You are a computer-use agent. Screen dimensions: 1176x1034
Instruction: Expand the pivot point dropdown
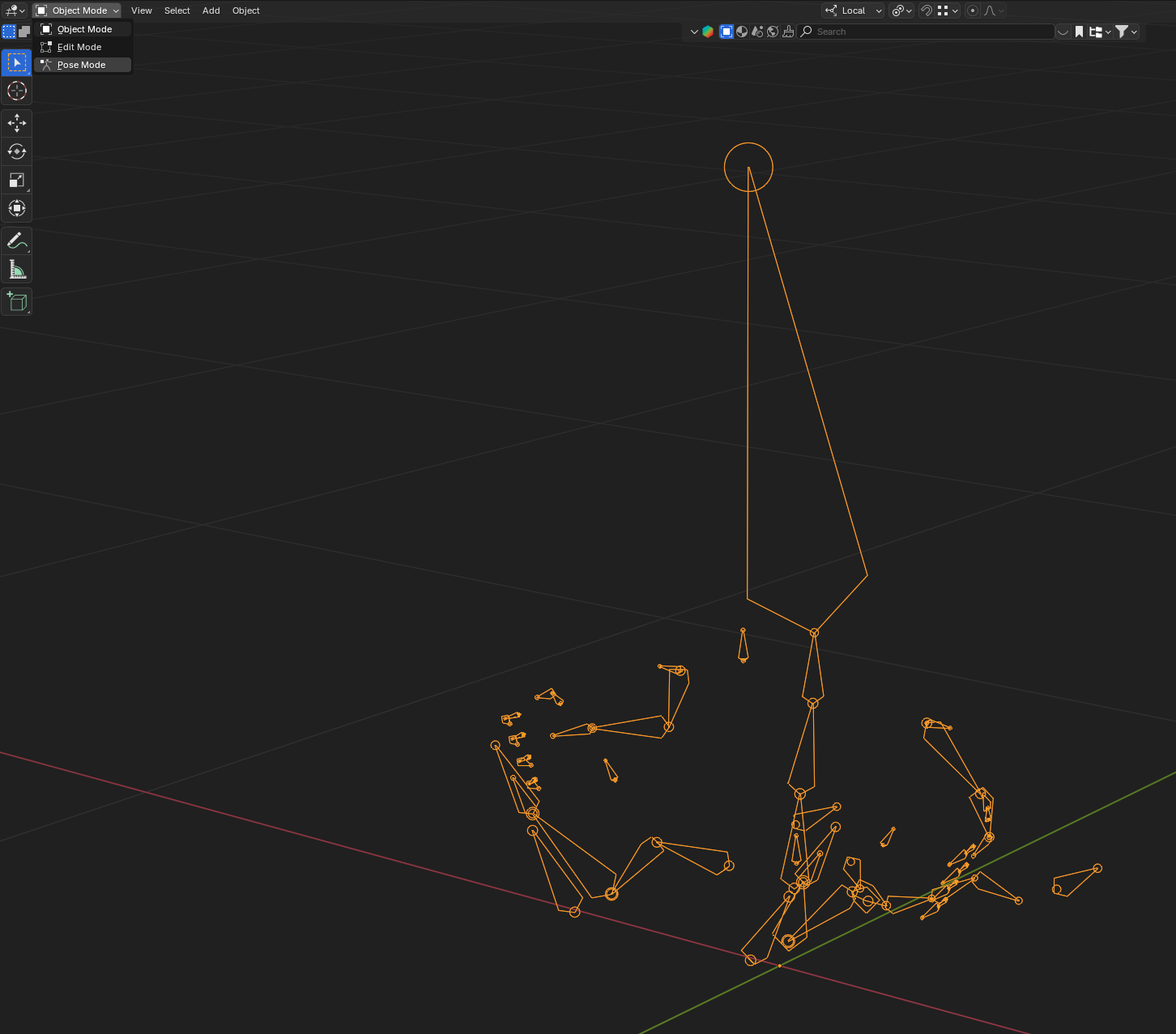(x=901, y=11)
